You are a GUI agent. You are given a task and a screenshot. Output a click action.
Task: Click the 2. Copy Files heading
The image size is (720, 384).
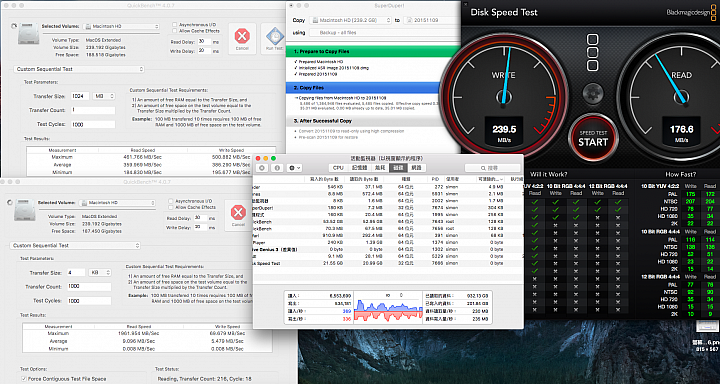[x=309, y=87]
